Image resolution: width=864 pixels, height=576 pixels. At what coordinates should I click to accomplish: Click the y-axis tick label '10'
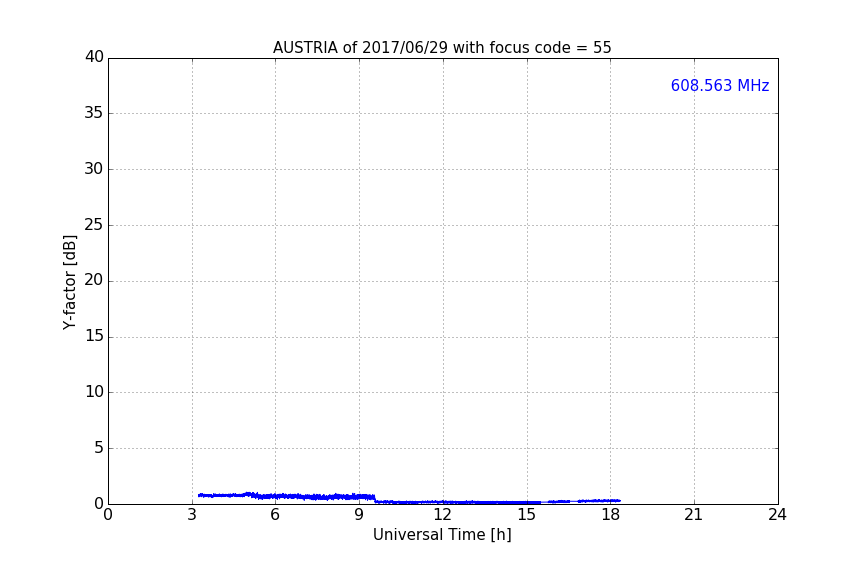[94, 392]
